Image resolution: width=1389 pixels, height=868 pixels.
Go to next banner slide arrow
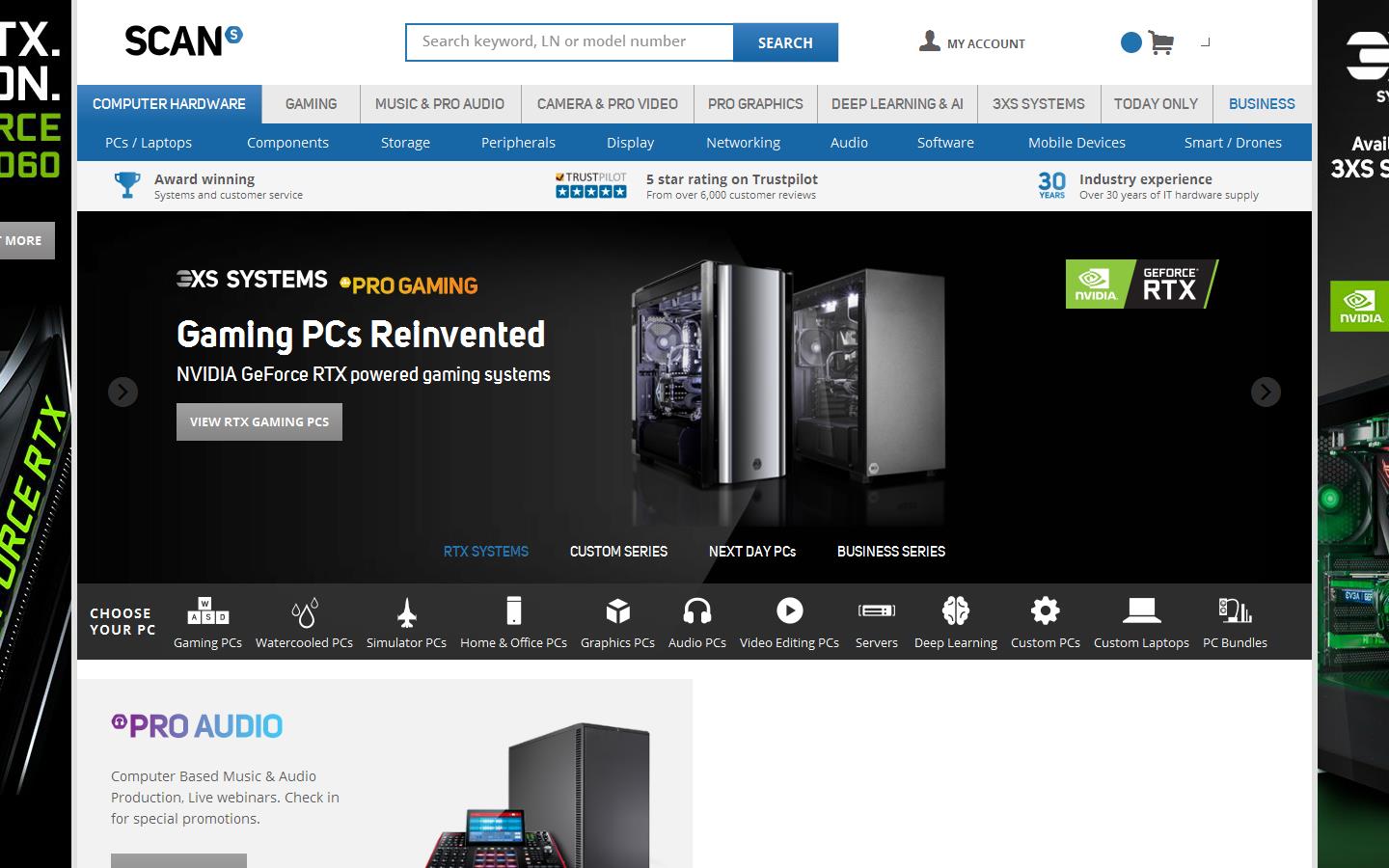coord(1266,392)
